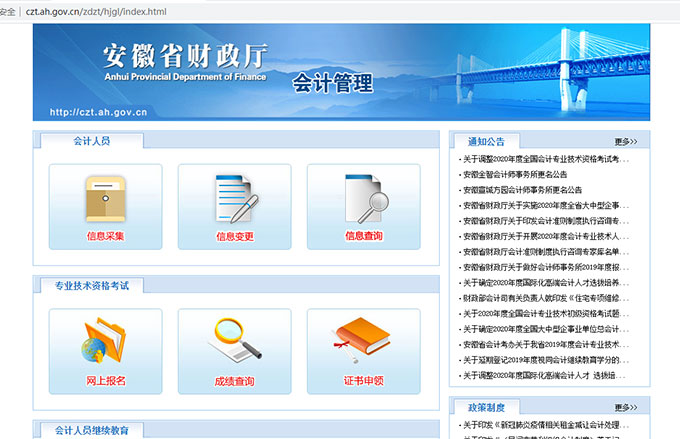Select the 会计人员 section tab
Viewport: 680px width, 439px height.
(x=92, y=140)
